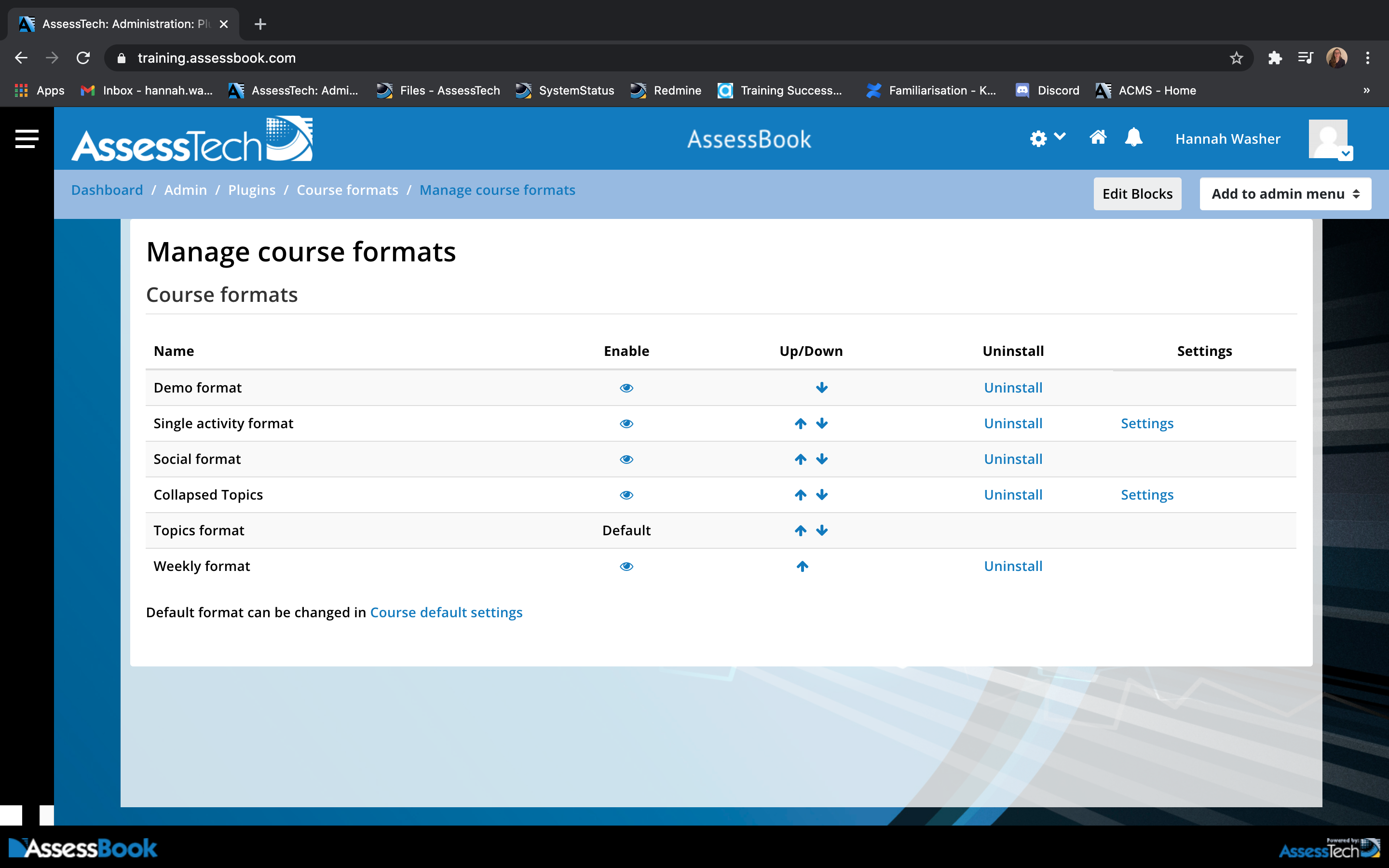Image resolution: width=1389 pixels, height=868 pixels.
Task: Click the AssessTech logo
Action: coord(191,139)
